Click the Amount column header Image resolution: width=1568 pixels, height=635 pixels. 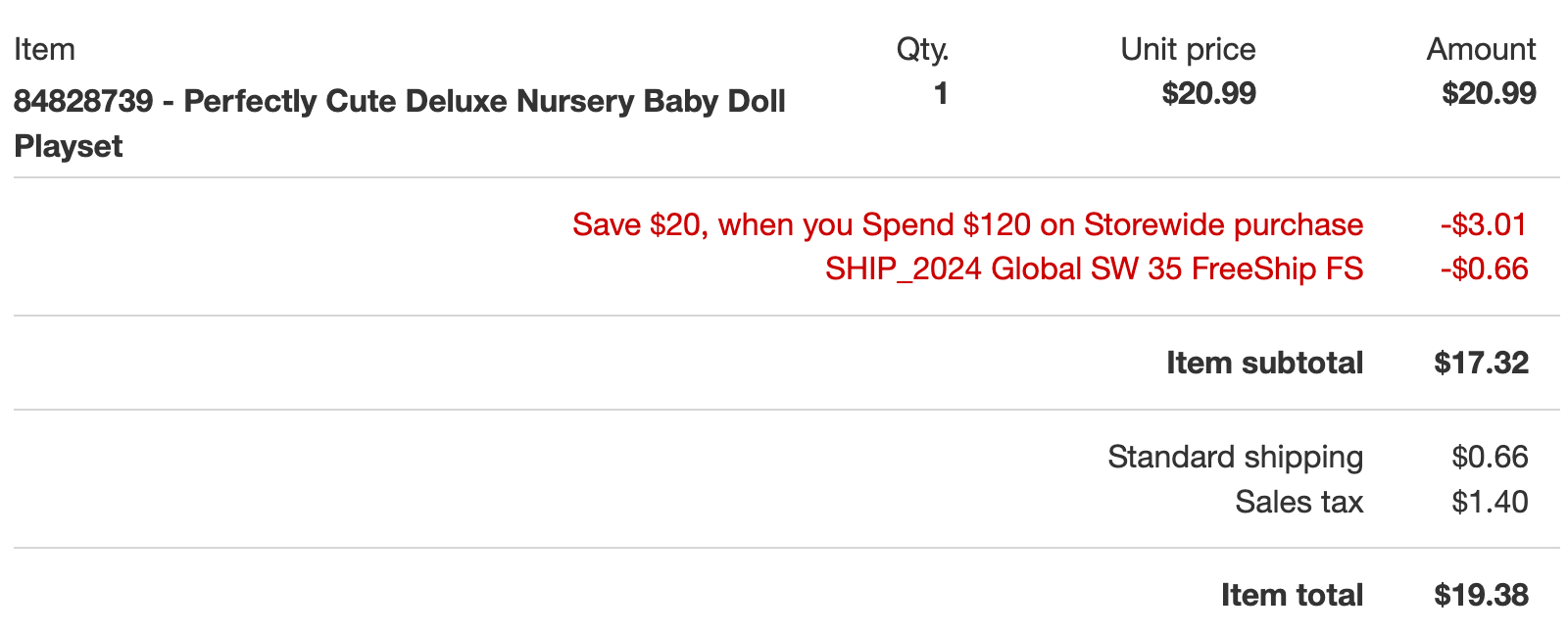(x=1481, y=50)
